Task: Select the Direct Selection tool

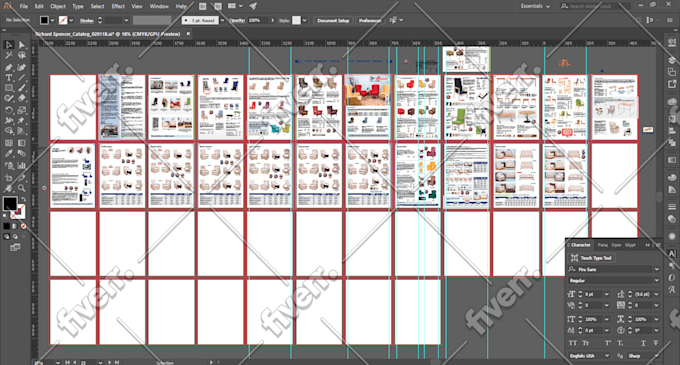Action: [22, 45]
